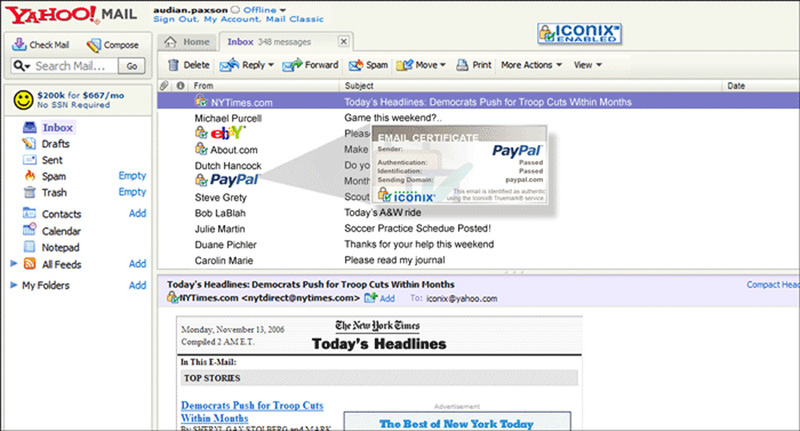This screenshot has width=800, height=431.
Task: Open the Inbox folder
Action: (58, 128)
